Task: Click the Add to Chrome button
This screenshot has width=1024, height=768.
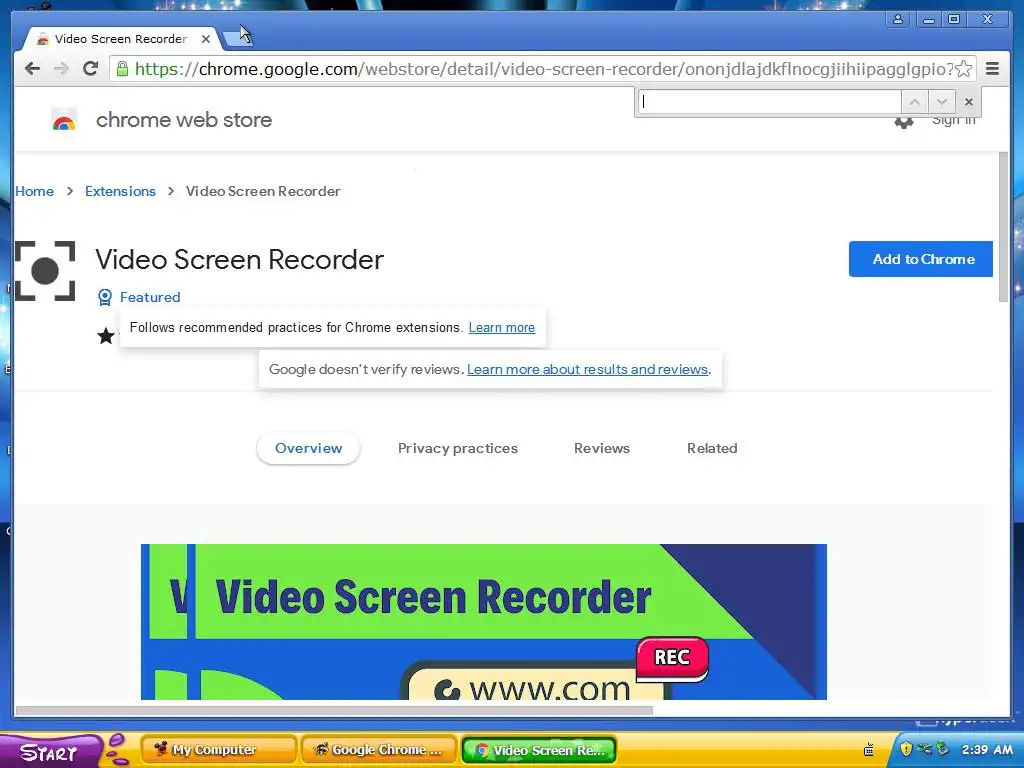Action: pyautogui.click(x=921, y=259)
